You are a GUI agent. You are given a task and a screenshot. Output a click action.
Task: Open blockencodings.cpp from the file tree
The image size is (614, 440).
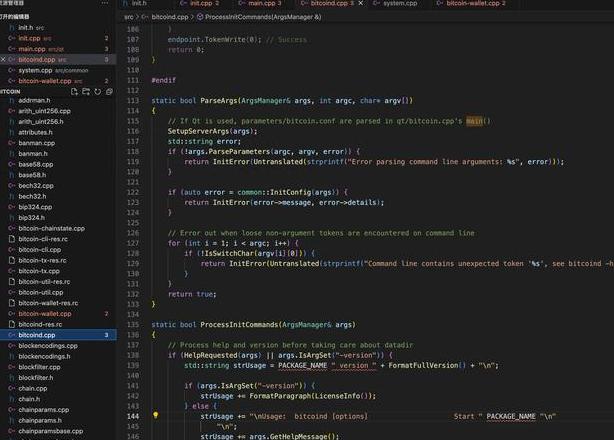click(58, 346)
